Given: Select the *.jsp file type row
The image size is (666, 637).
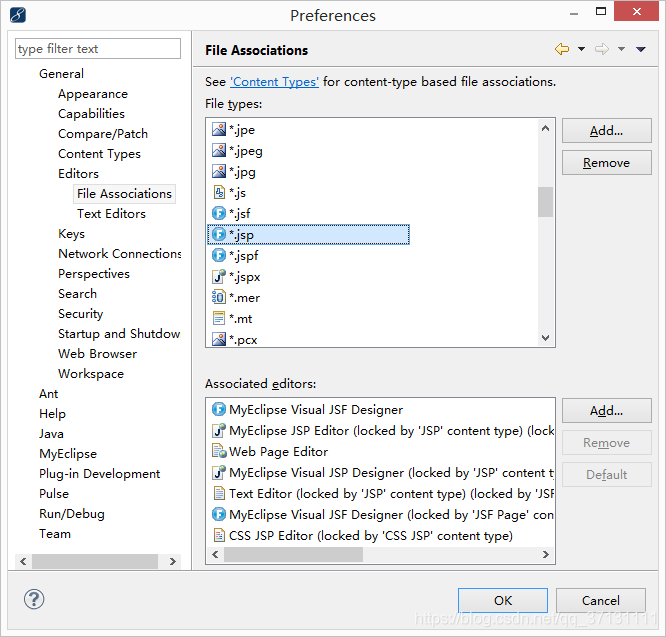Looking at the screenshot, I should coord(308,234).
